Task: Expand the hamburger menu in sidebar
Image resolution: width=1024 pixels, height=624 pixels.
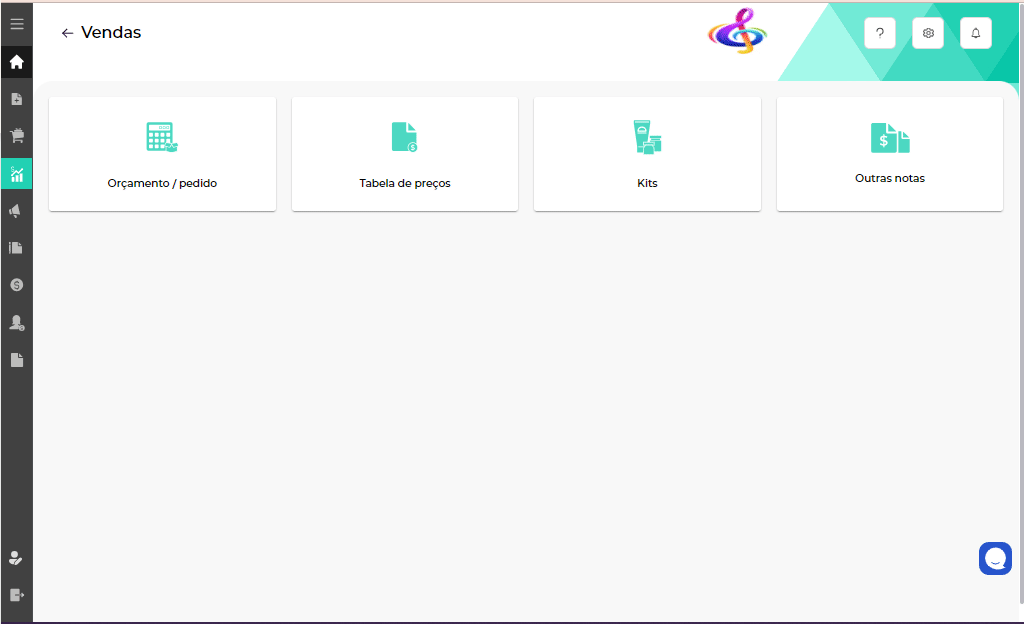Action: 16,24
